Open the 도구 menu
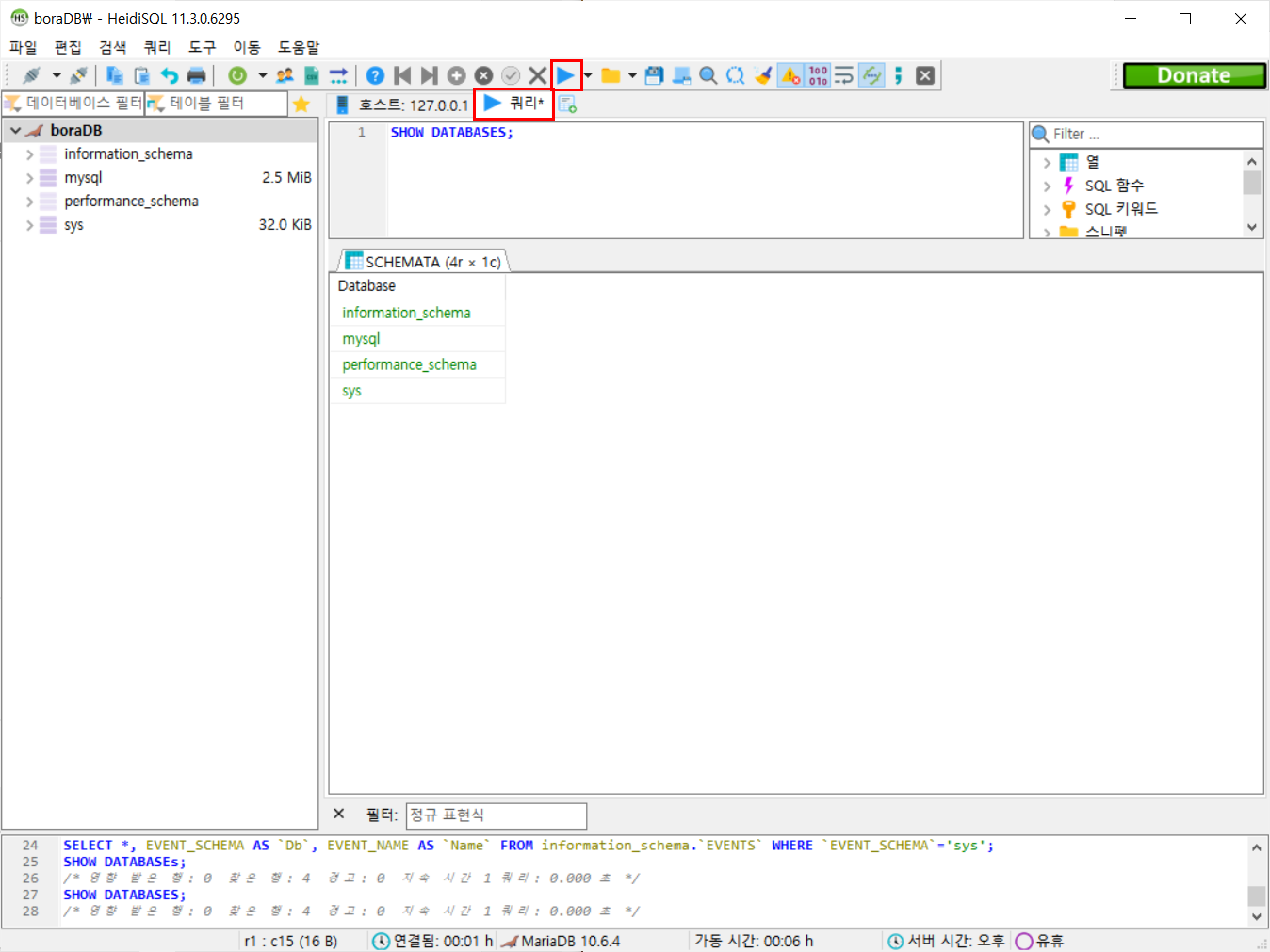Screen dimensions: 1270x952 point(202,47)
